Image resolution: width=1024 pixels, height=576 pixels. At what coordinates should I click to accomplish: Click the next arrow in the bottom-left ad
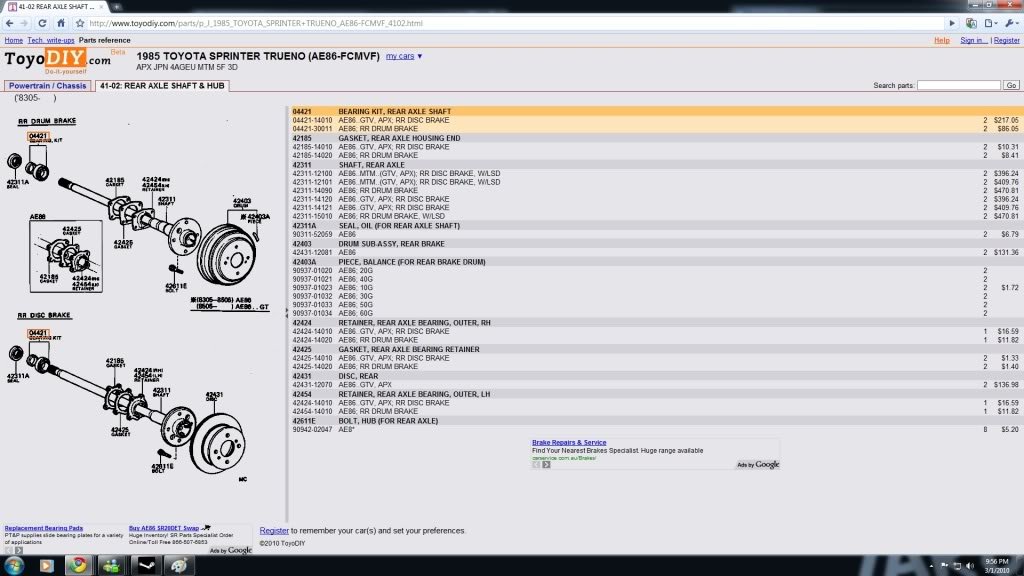[19, 551]
